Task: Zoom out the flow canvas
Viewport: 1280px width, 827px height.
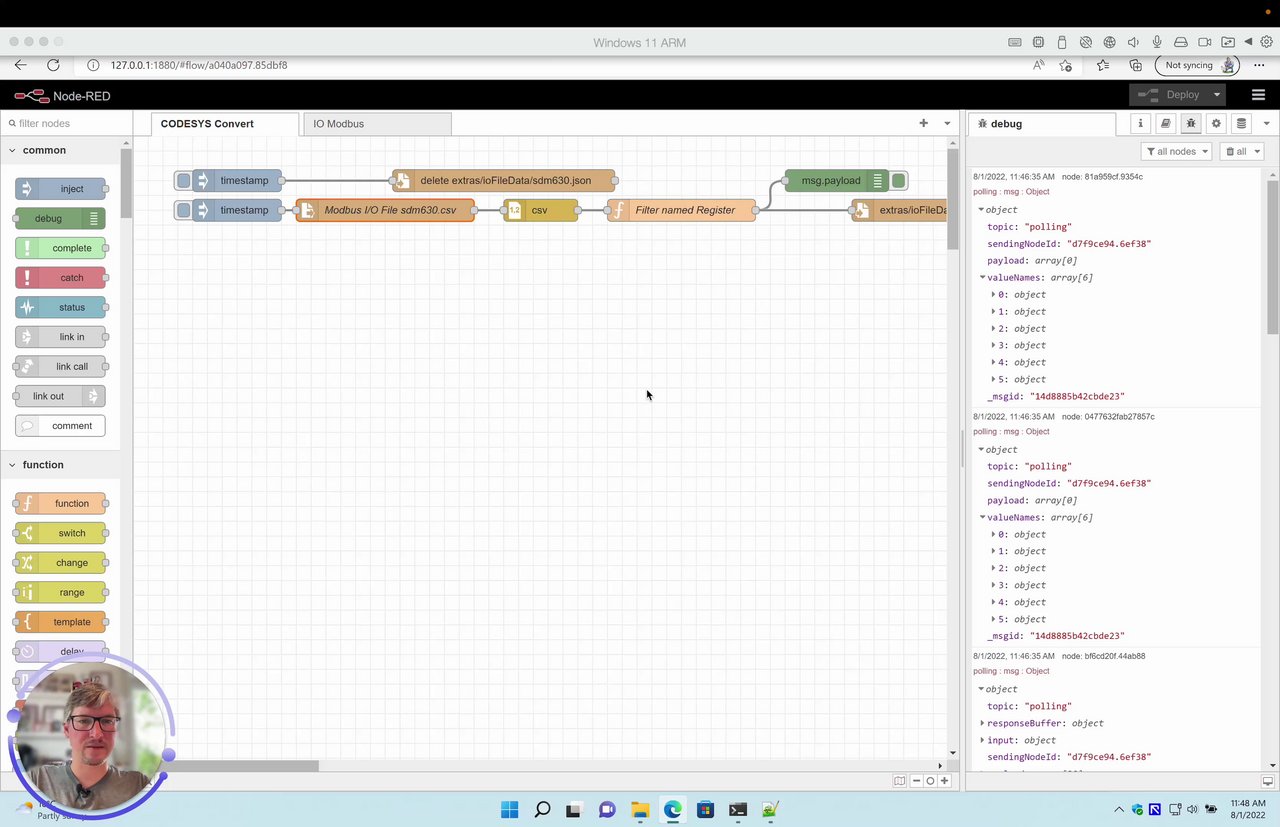Action: [x=916, y=781]
